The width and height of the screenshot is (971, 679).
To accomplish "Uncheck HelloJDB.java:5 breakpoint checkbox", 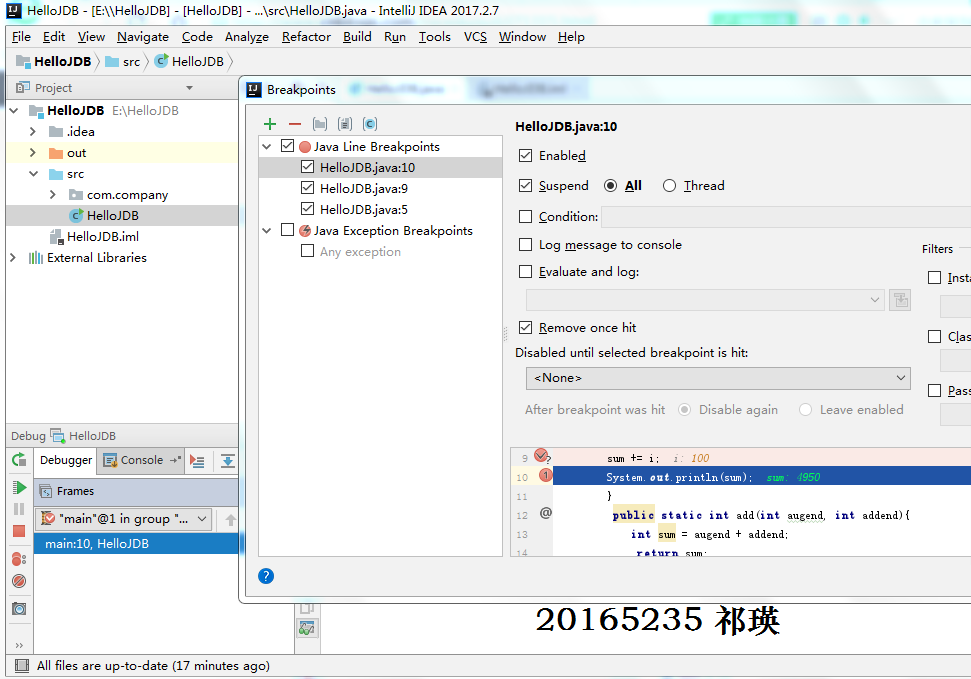I will pos(307,208).
